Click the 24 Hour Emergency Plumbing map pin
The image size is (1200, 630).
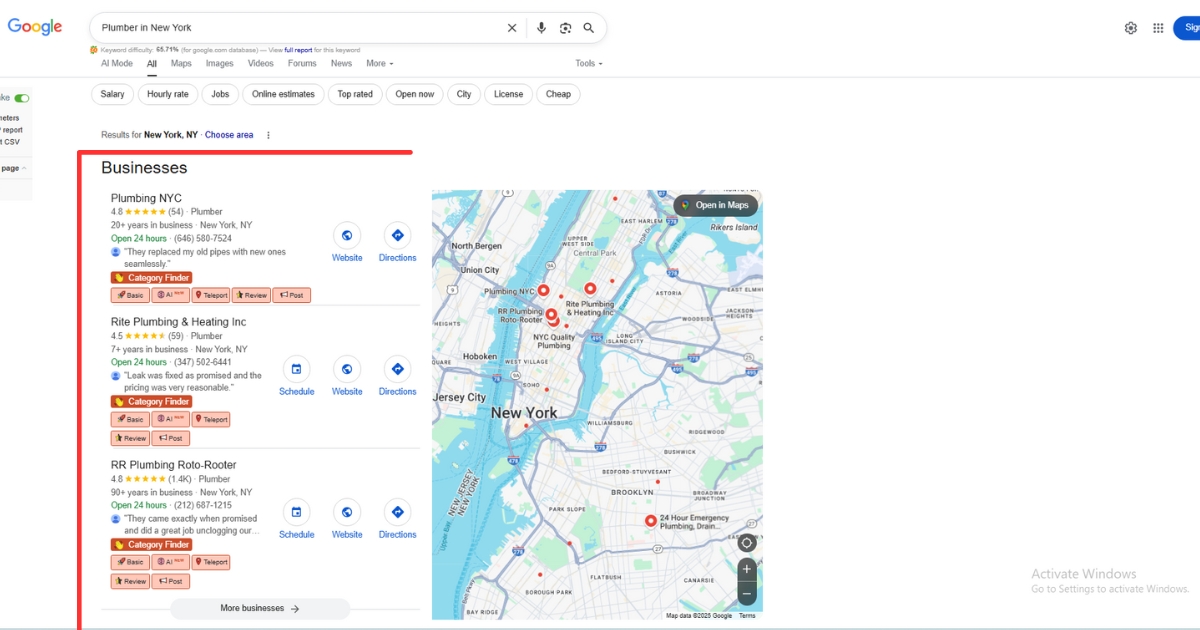tap(651, 521)
